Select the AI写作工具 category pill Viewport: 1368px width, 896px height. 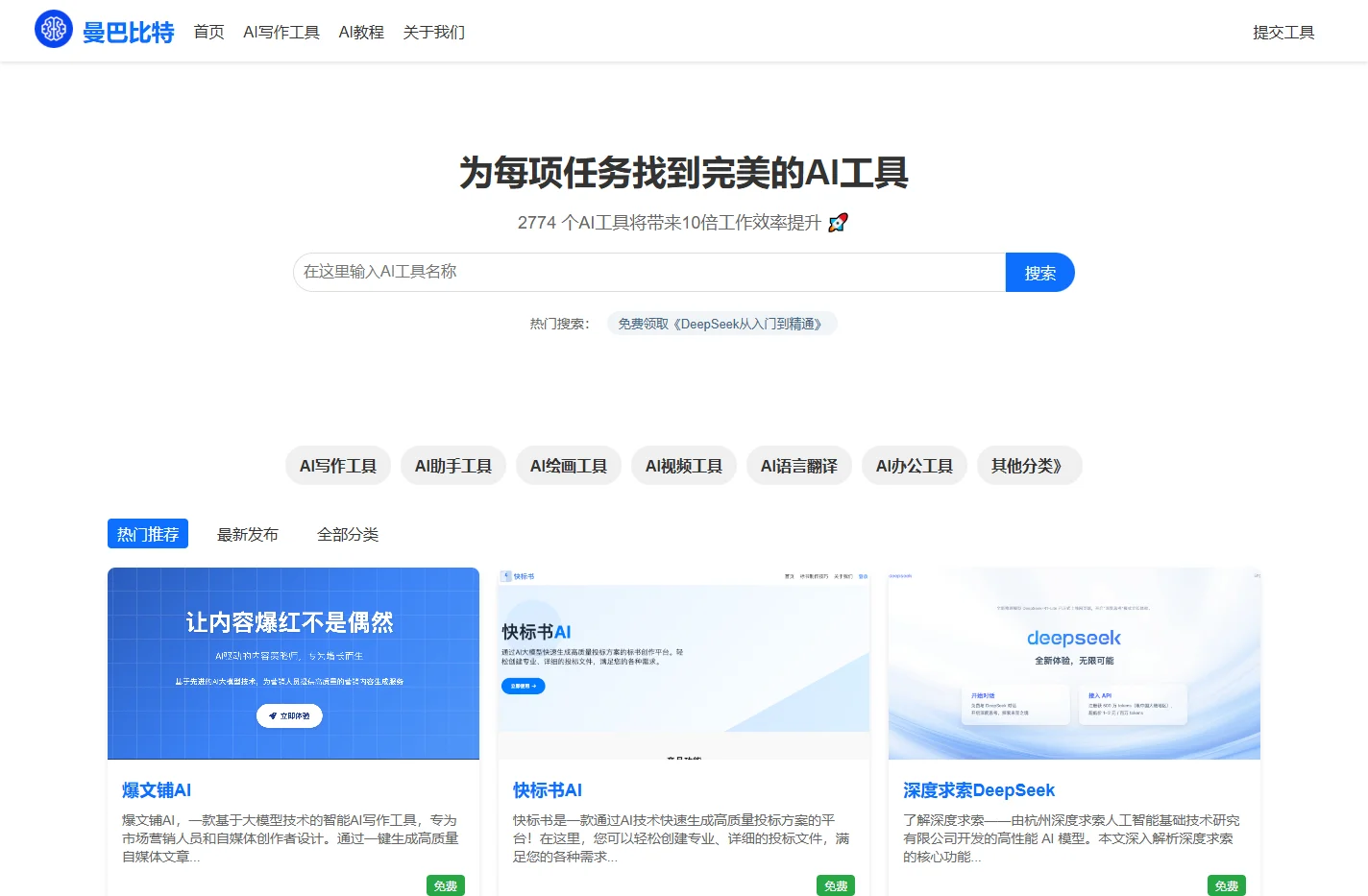click(338, 466)
